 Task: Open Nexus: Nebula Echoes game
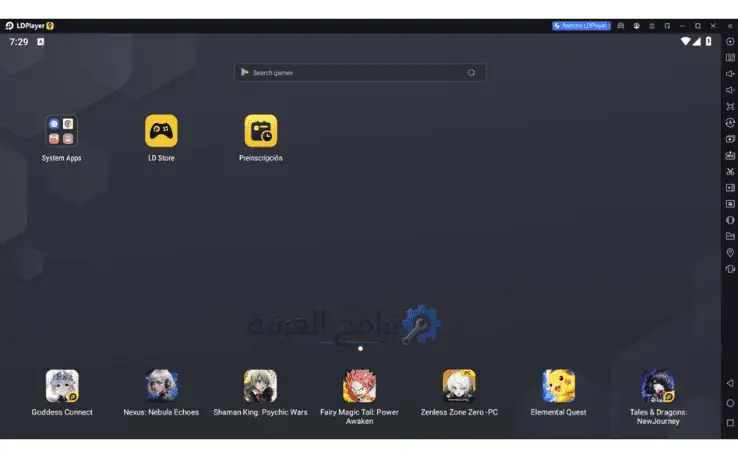pyautogui.click(x=161, y=386)
